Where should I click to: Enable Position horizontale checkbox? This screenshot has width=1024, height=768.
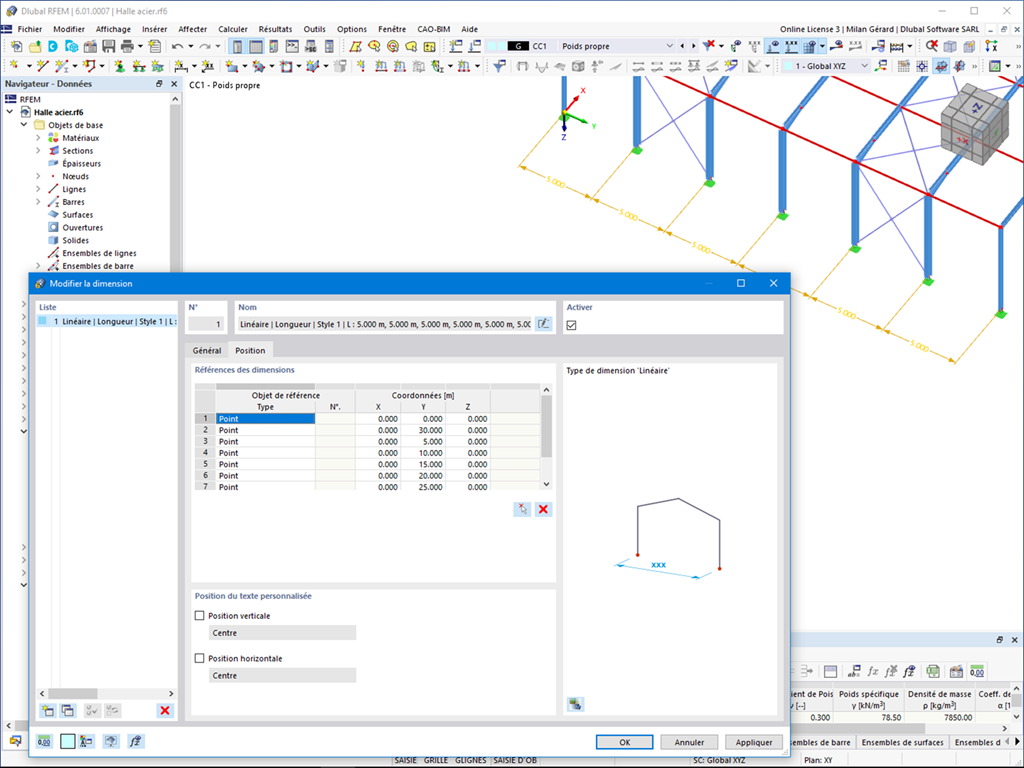point(200,658)
